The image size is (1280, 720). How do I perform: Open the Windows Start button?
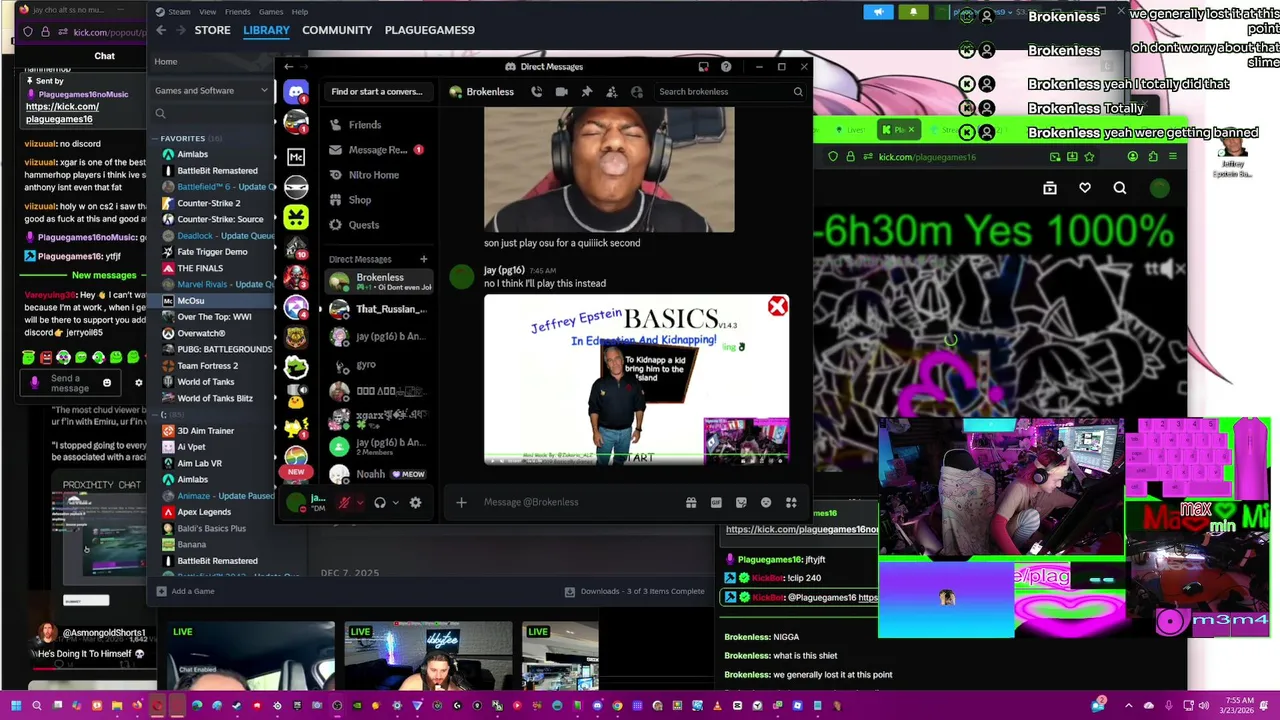(x=16, y=706)
